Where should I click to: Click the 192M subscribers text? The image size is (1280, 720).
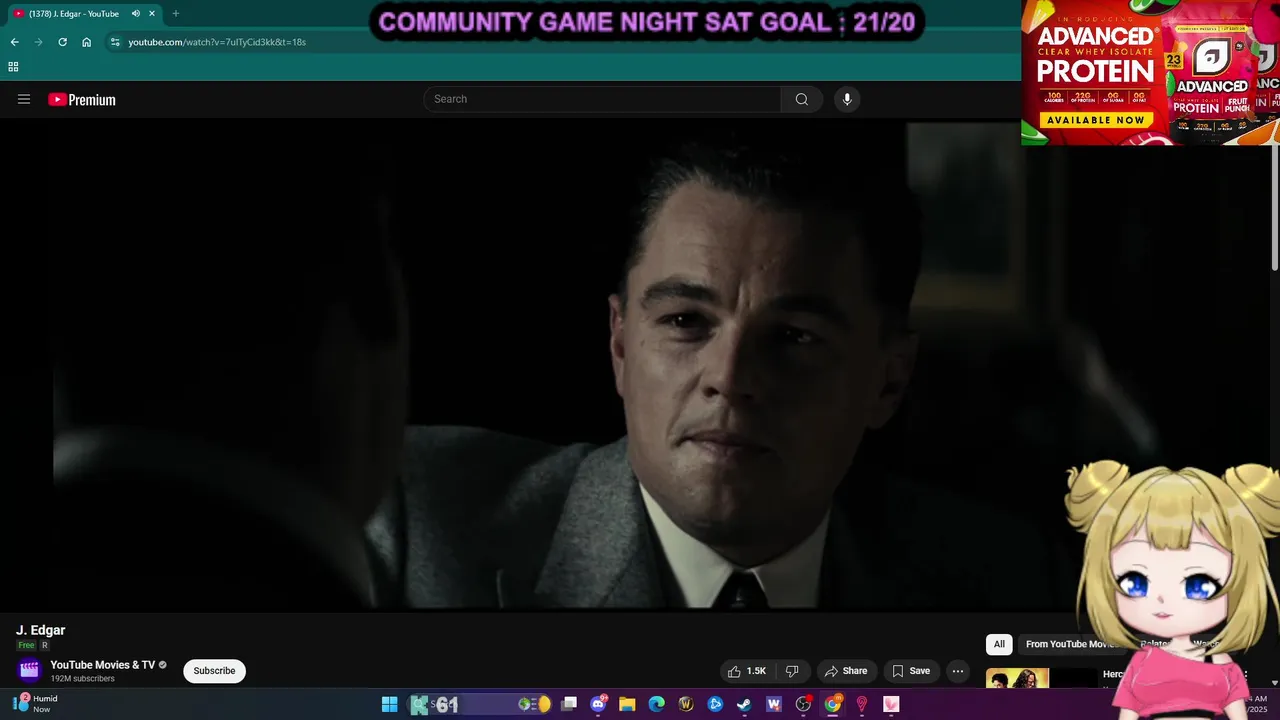[x=83, y=679]
